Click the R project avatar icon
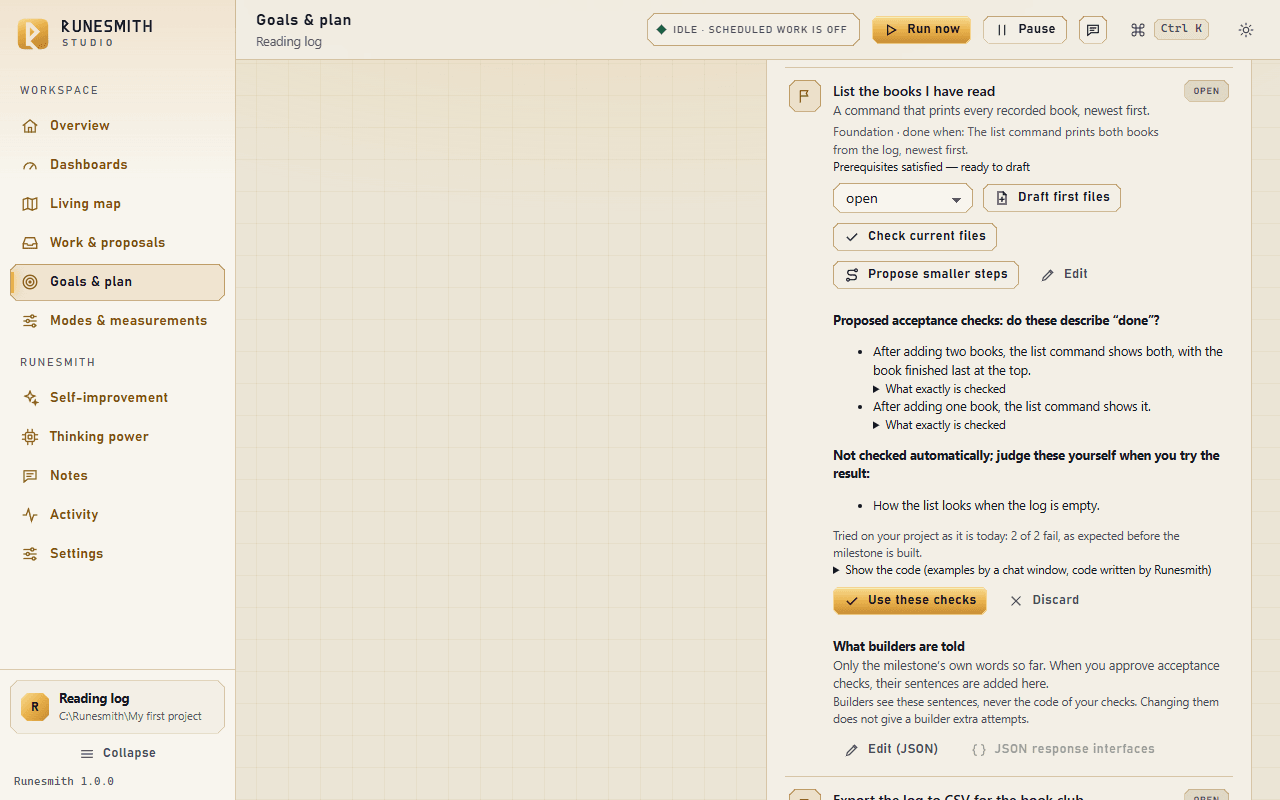Screen dimensions: 1280x800 pos(35,707)
